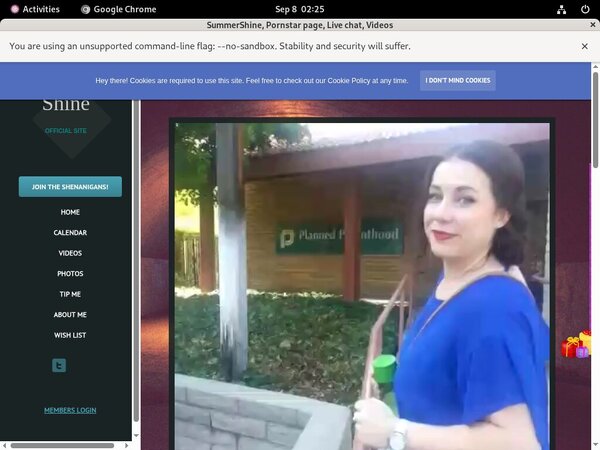
Task: View the Wish List page
Action: click(70, 335)
